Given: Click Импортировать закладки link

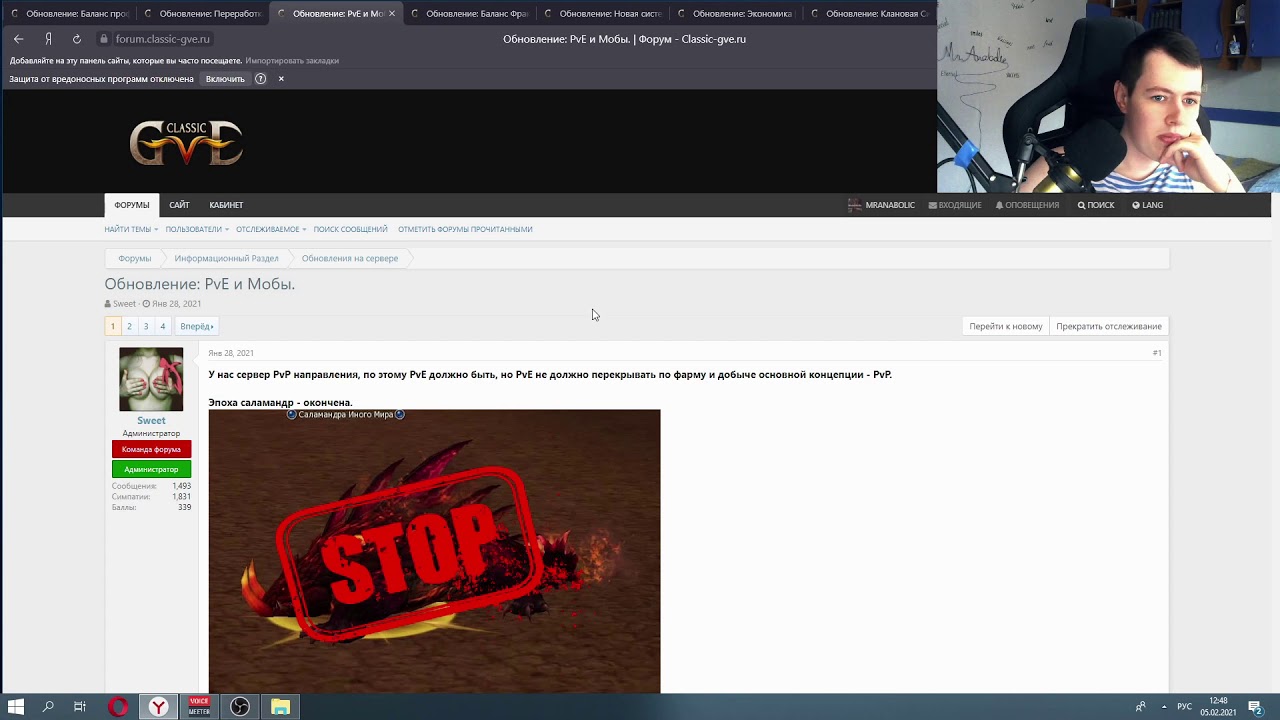Looking at the screenshot, I should tap(292, 61).
